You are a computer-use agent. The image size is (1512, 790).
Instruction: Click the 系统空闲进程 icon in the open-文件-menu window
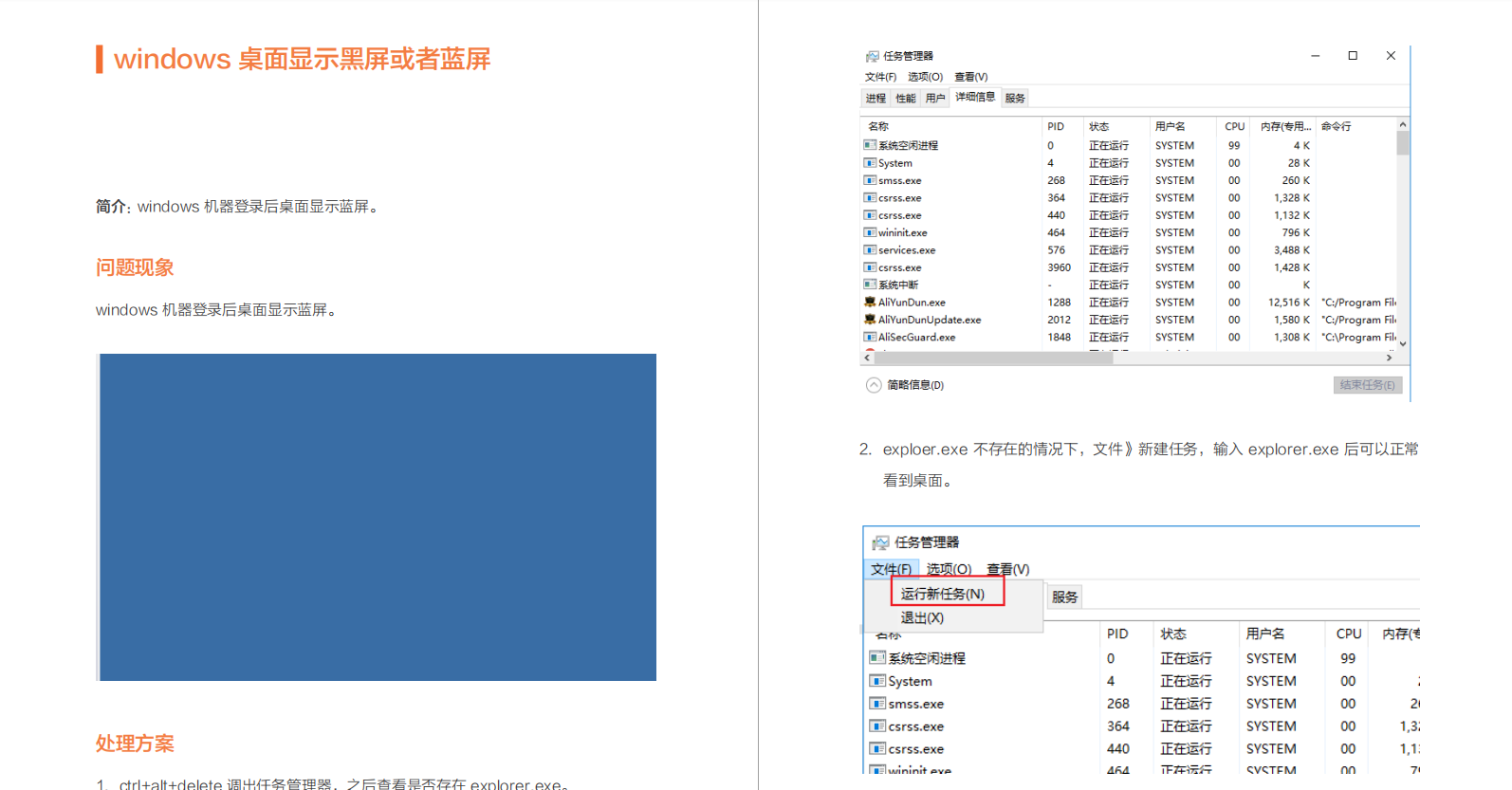click(x=877, y=657)
